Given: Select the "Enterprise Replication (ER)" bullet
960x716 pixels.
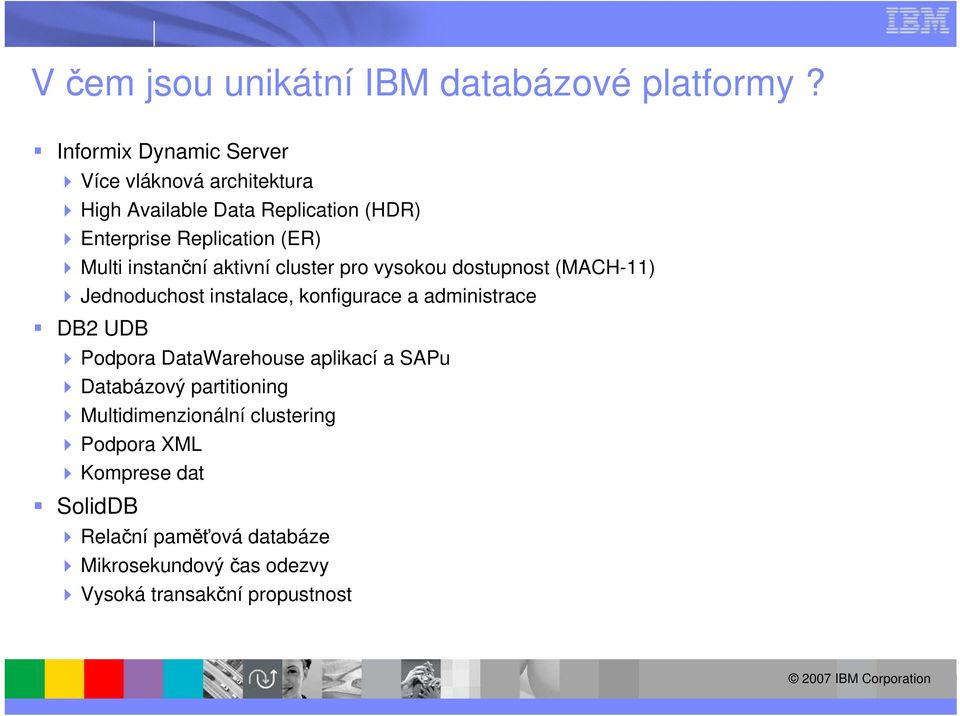Looking at the screenshot, I should pos(201,239).
